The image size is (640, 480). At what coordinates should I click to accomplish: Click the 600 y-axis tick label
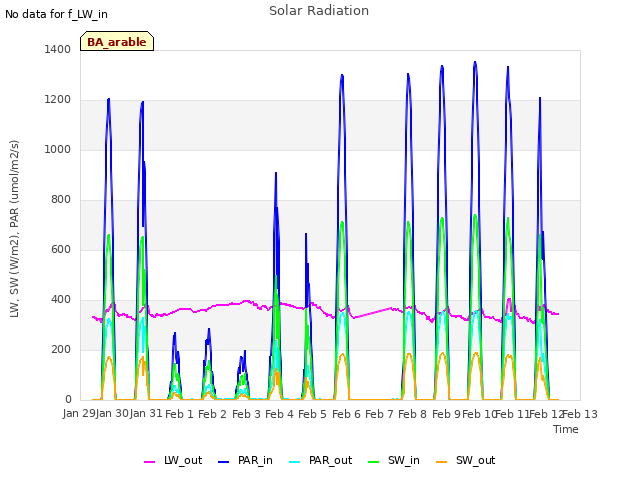[61, 249]
